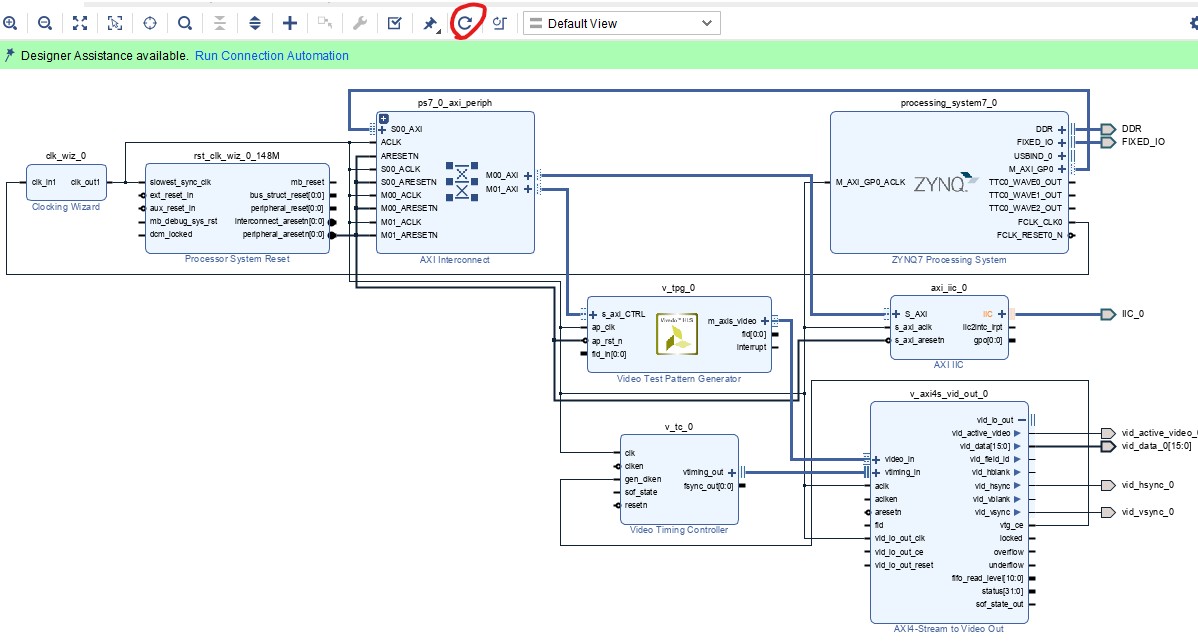The image size is (1198, 644).
Task: Click the pin icon in toolbar
Action: click(430, 23)
